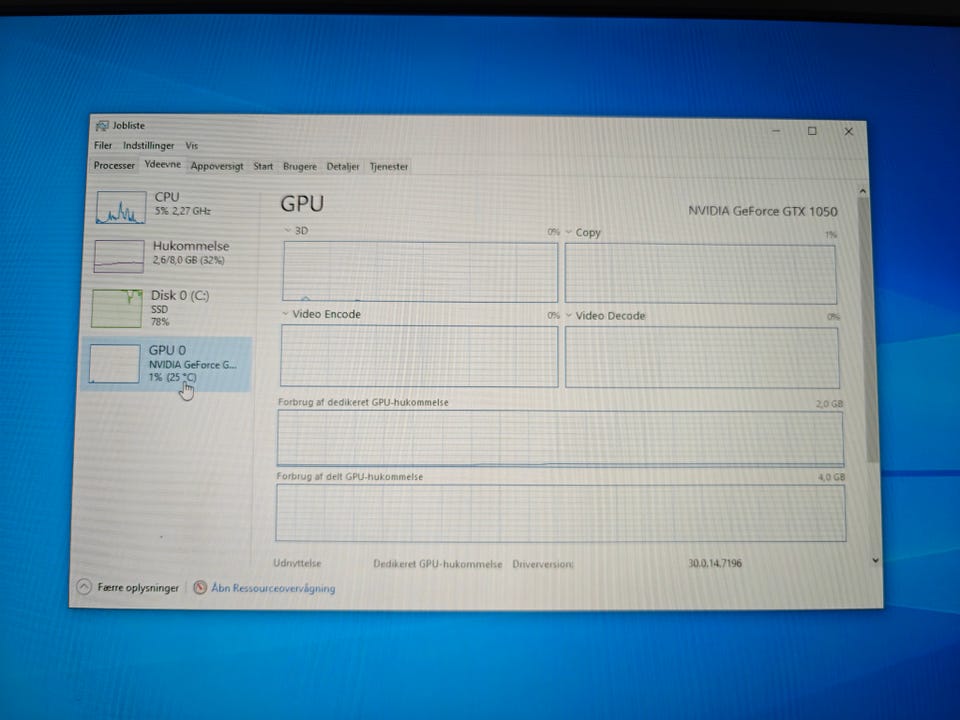
Task: Switch to the Start tab
Action: click(263, 167)
